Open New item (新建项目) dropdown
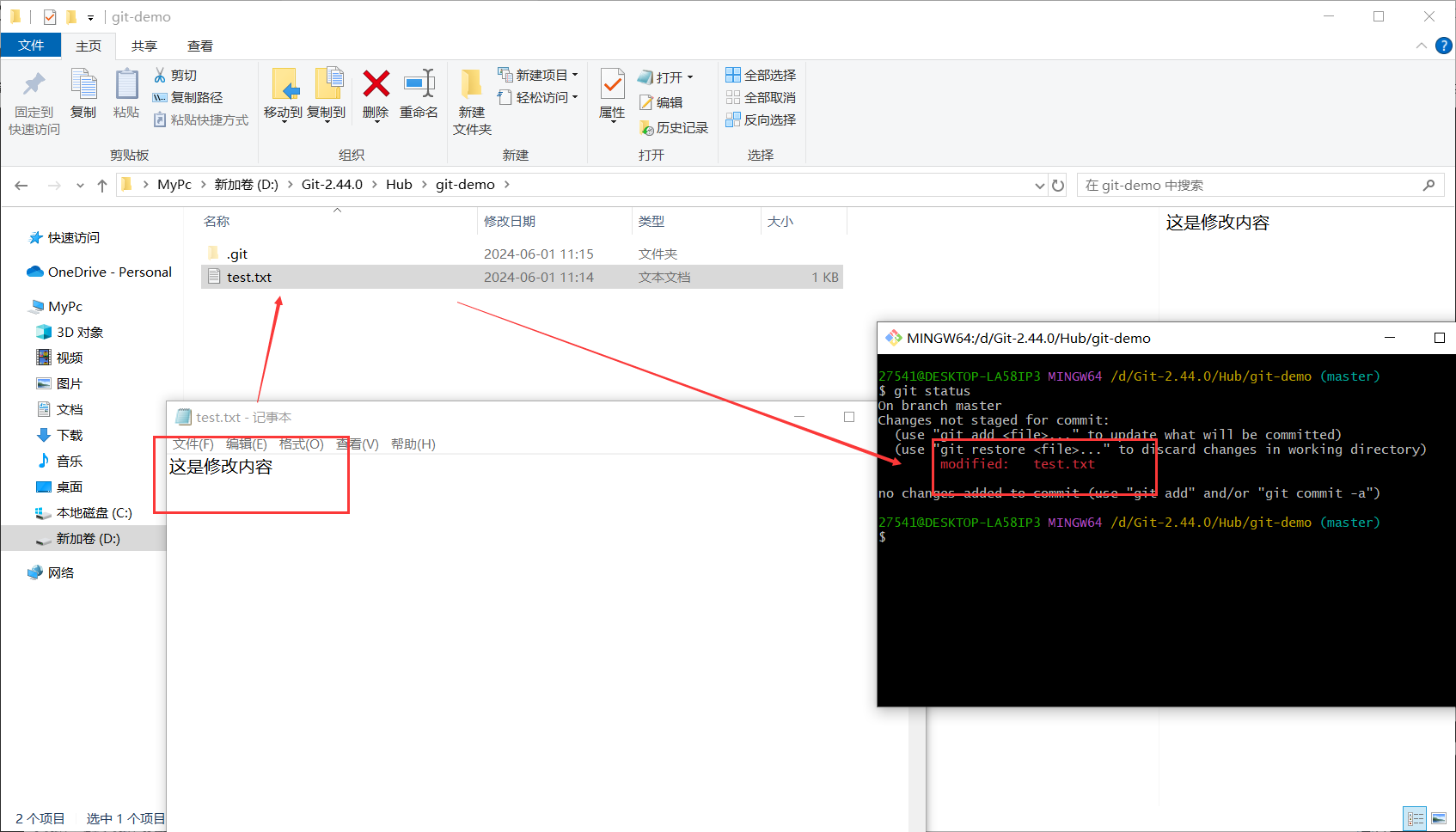Screen dimensions: 1456x832 pos(538,75)
